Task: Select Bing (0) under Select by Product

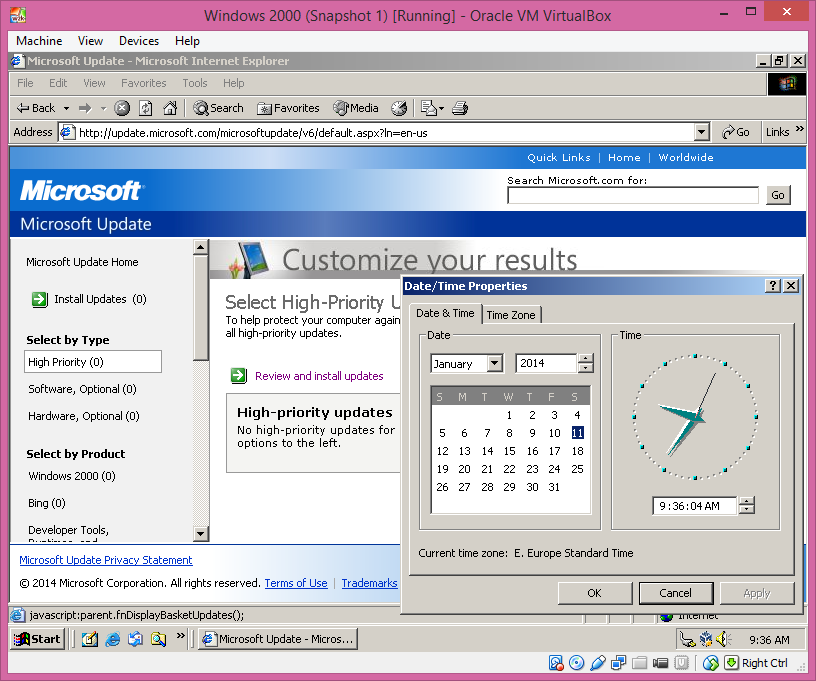Action: (x=47, y=503)
